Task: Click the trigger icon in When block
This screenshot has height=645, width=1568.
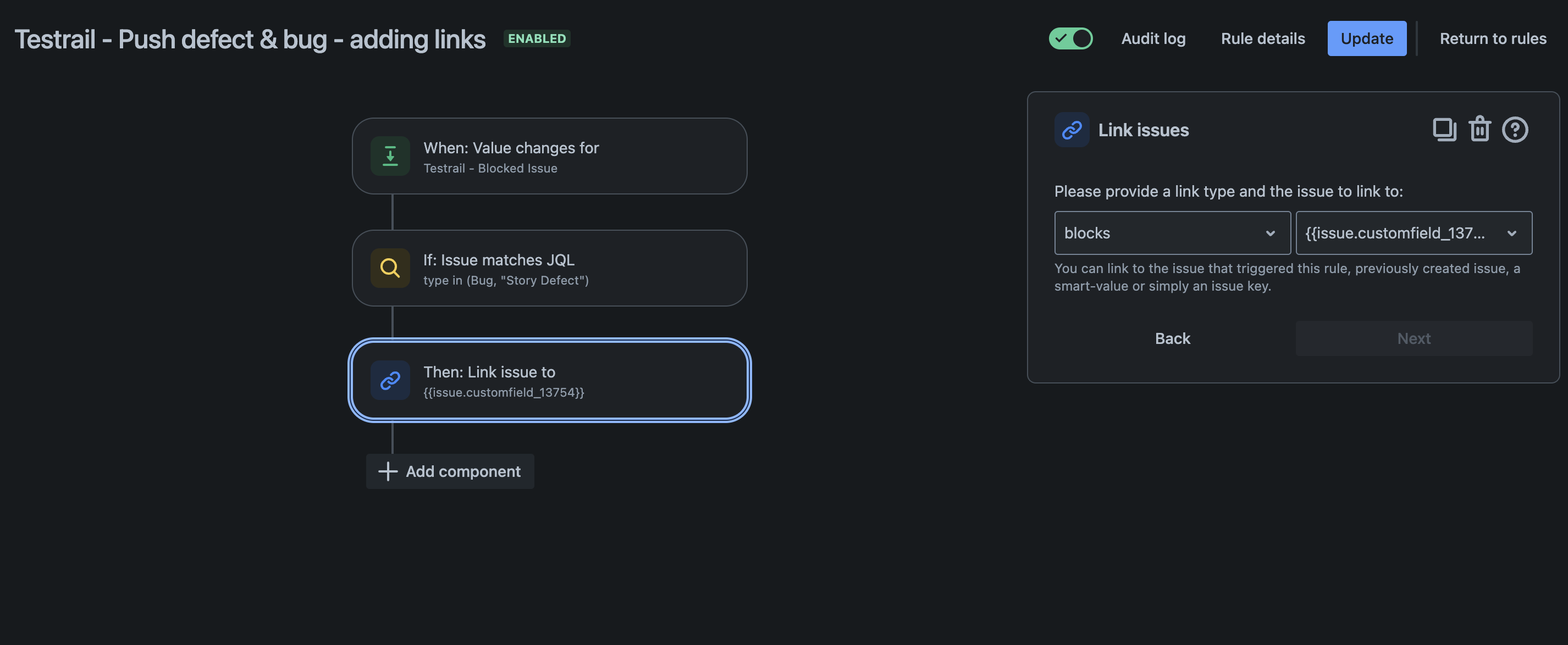Action: click(x=390, y=156)
